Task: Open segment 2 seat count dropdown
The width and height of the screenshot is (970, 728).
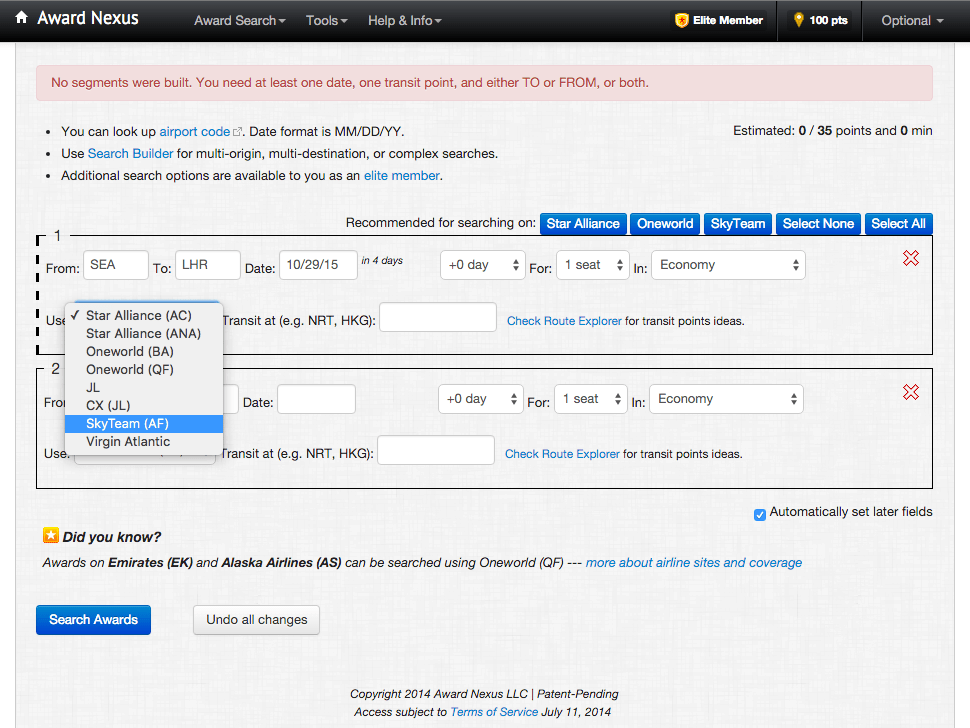Action: (x=591, y=399)
